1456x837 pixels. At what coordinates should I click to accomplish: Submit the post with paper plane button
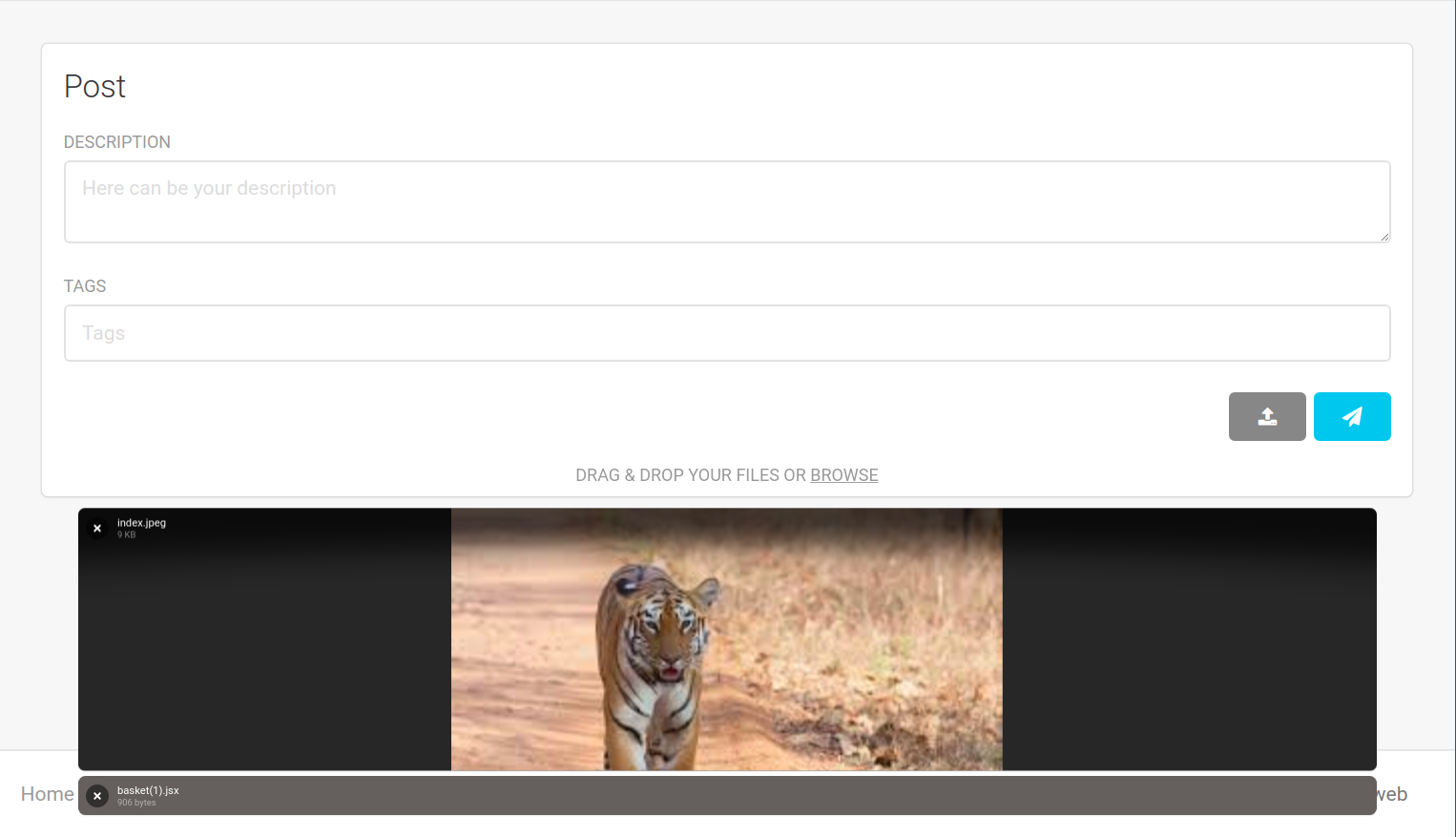(1352, 416)
